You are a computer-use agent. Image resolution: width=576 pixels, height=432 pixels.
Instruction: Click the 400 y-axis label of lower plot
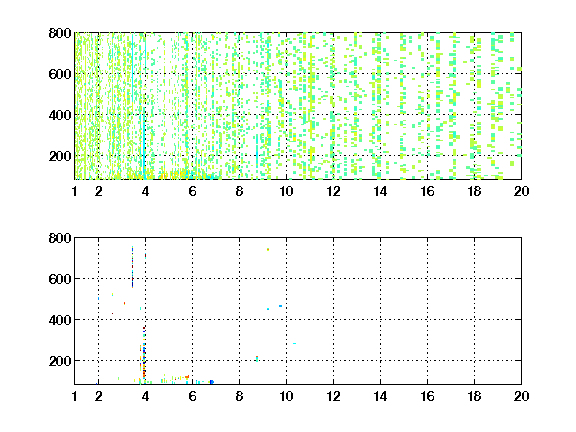point(60,320)
